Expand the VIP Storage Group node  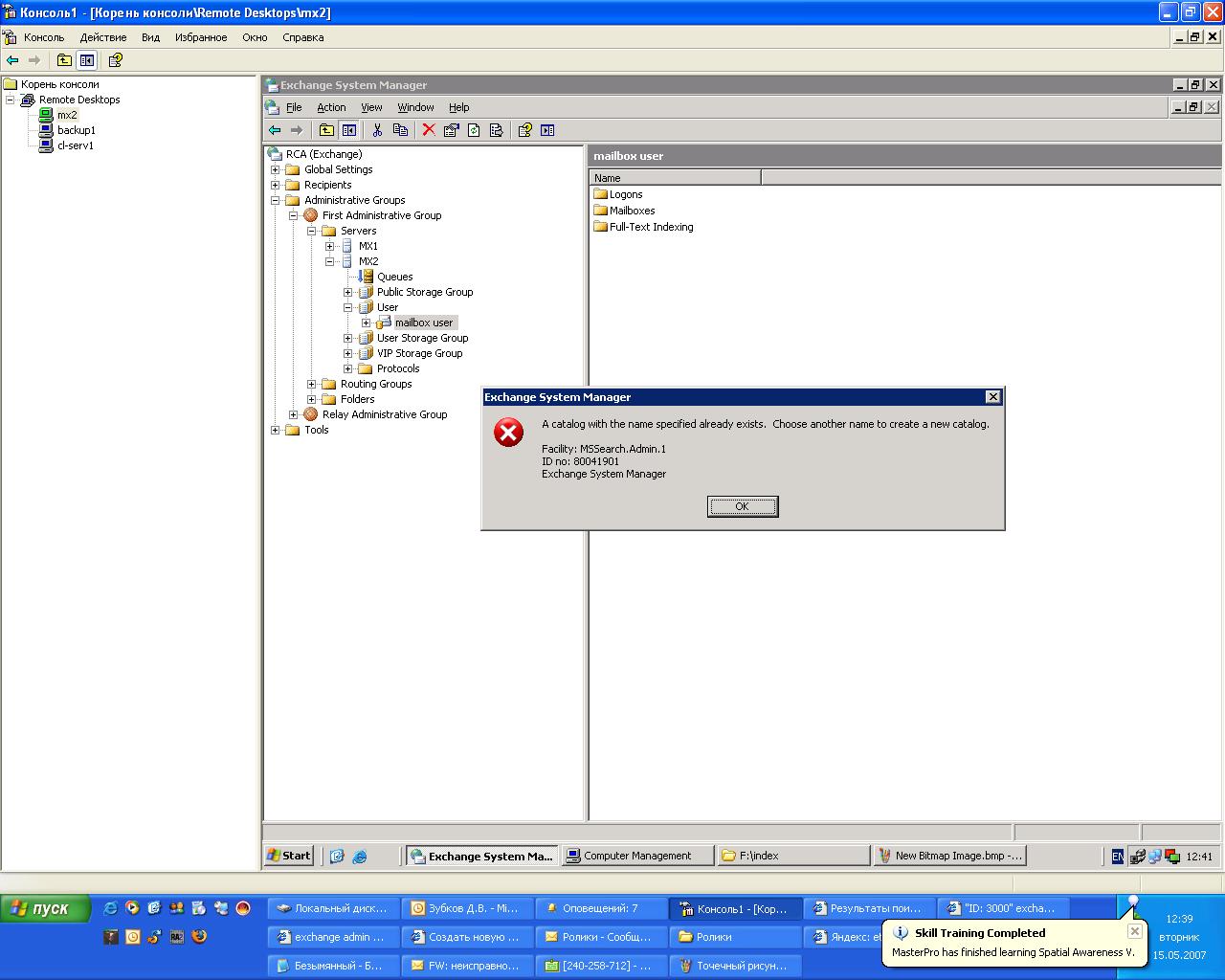(x=348, y=353)
